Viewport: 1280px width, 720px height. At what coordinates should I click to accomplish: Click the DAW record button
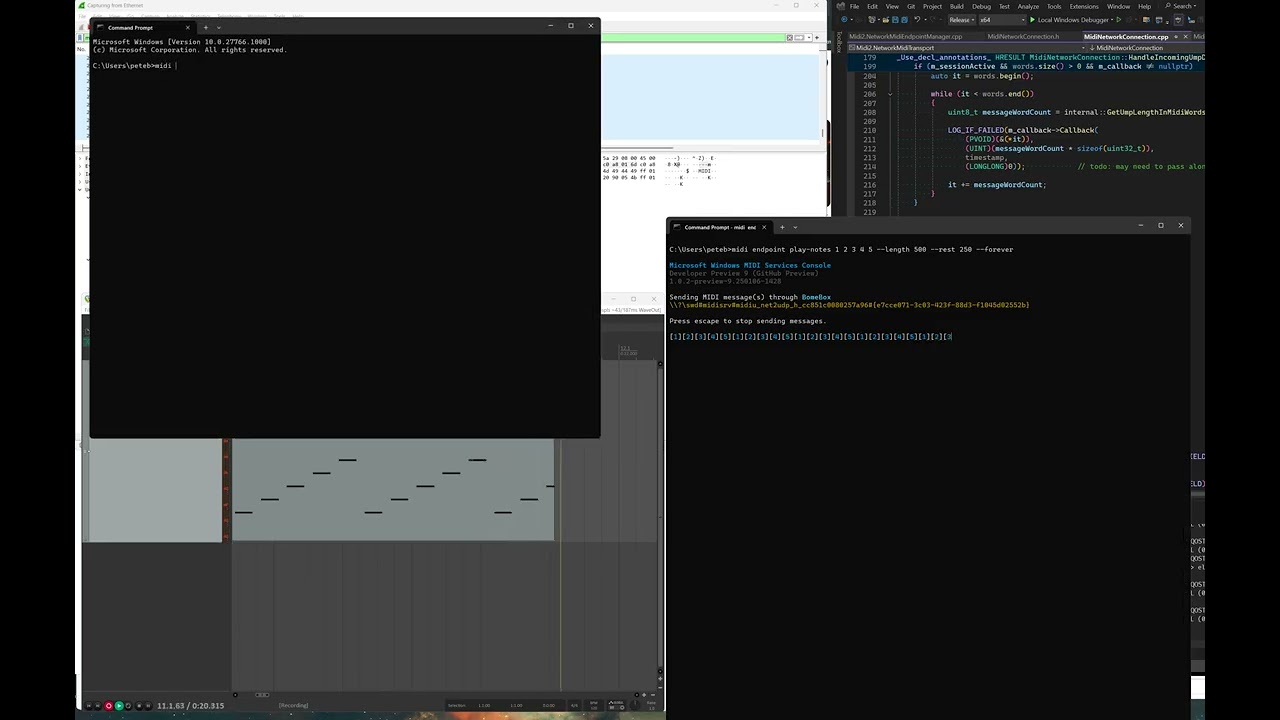click(x=108, y=706)
